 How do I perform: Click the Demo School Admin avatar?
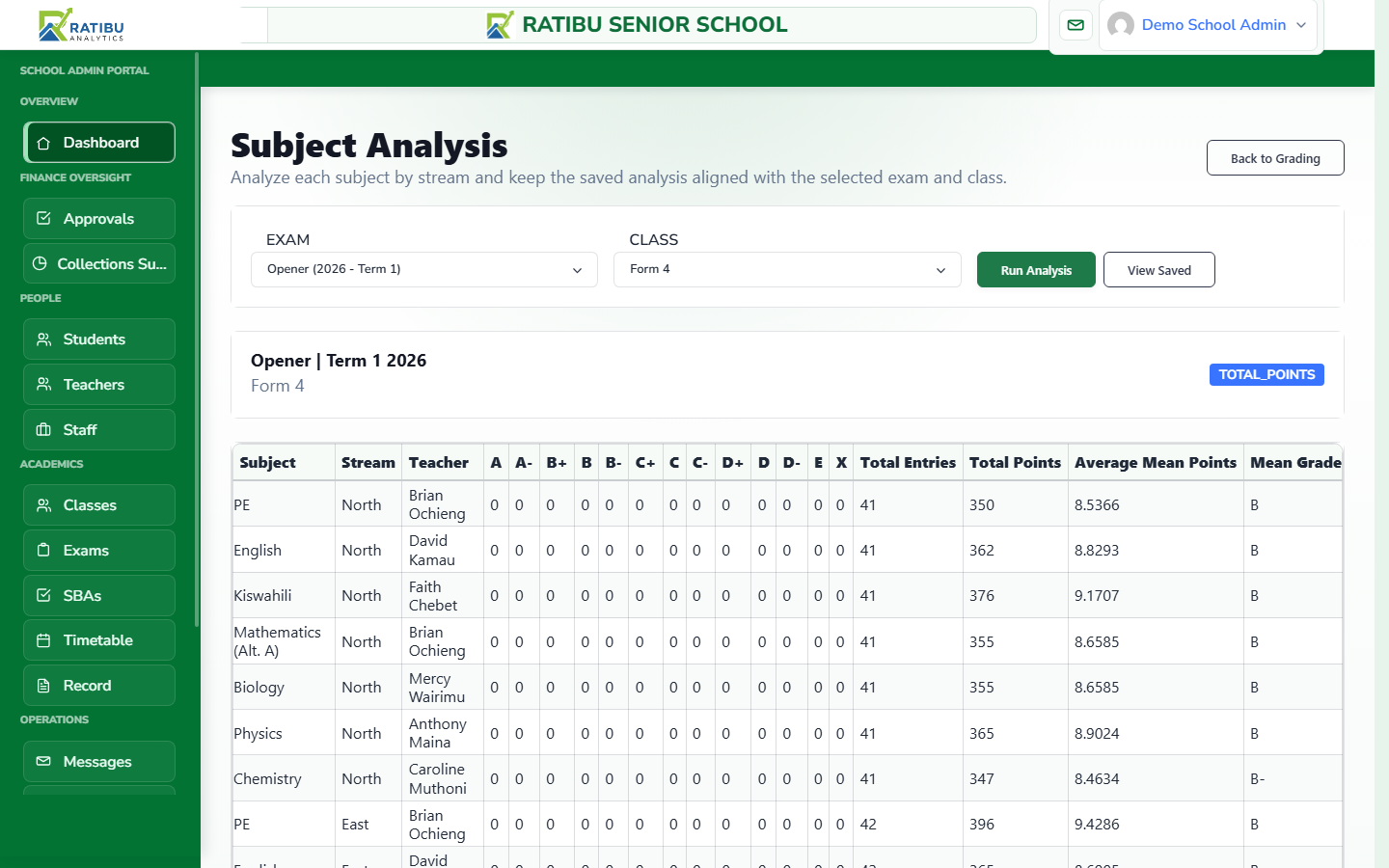pos(1121,25)
